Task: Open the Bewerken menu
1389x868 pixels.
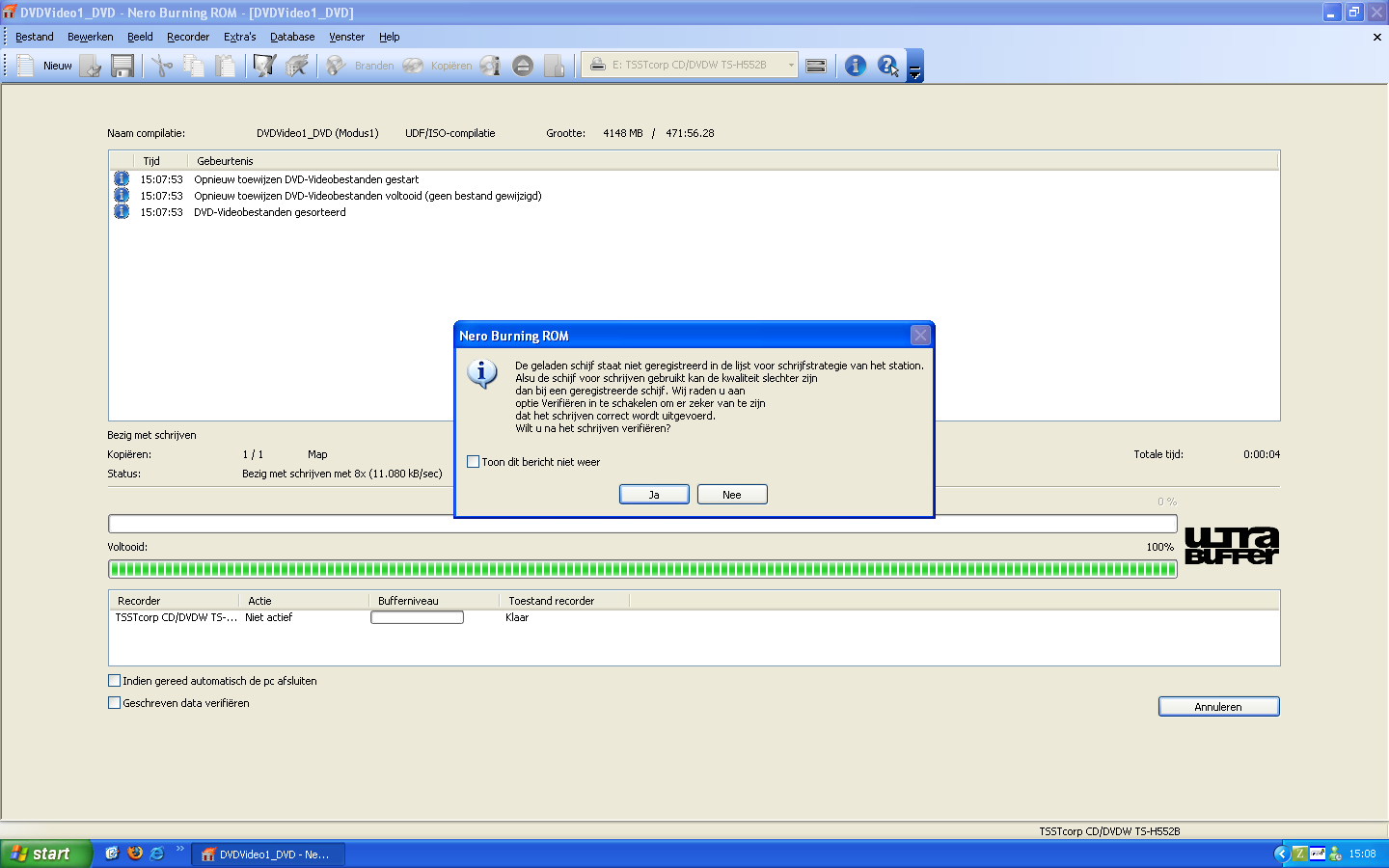Action: pos(91,37)
